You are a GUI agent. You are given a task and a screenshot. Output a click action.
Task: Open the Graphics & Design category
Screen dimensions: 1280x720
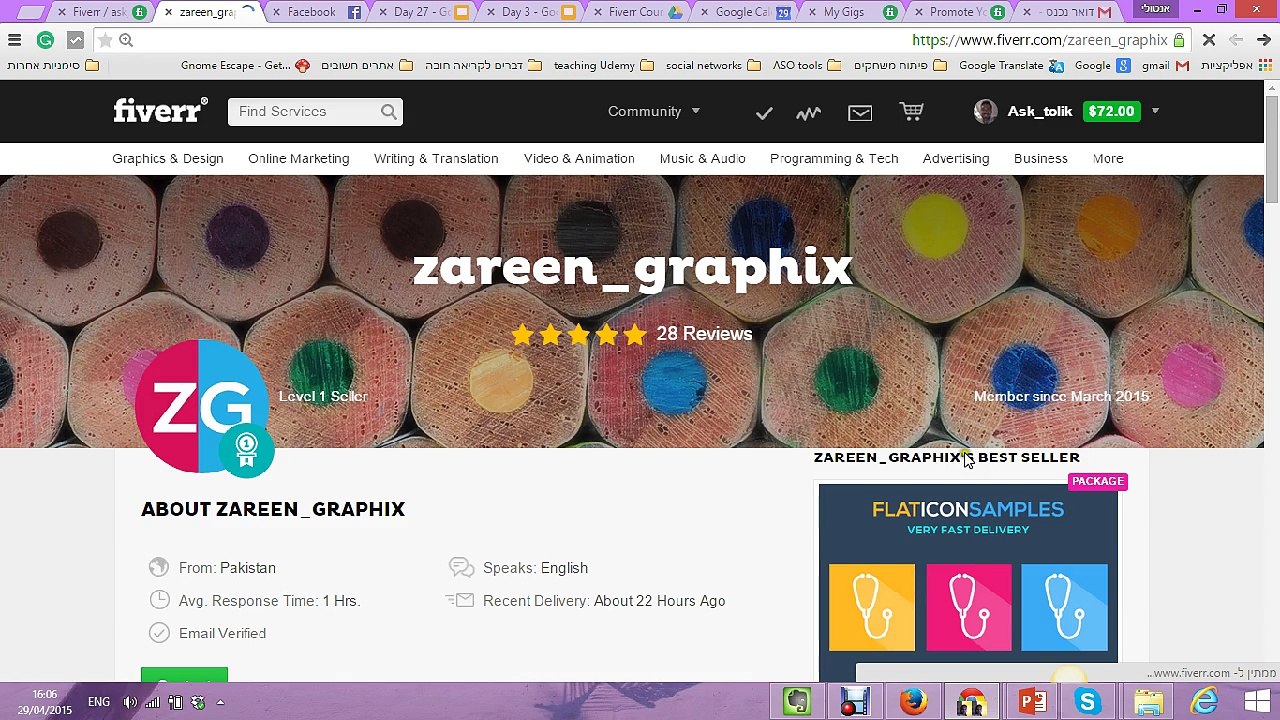coord(168,158)
